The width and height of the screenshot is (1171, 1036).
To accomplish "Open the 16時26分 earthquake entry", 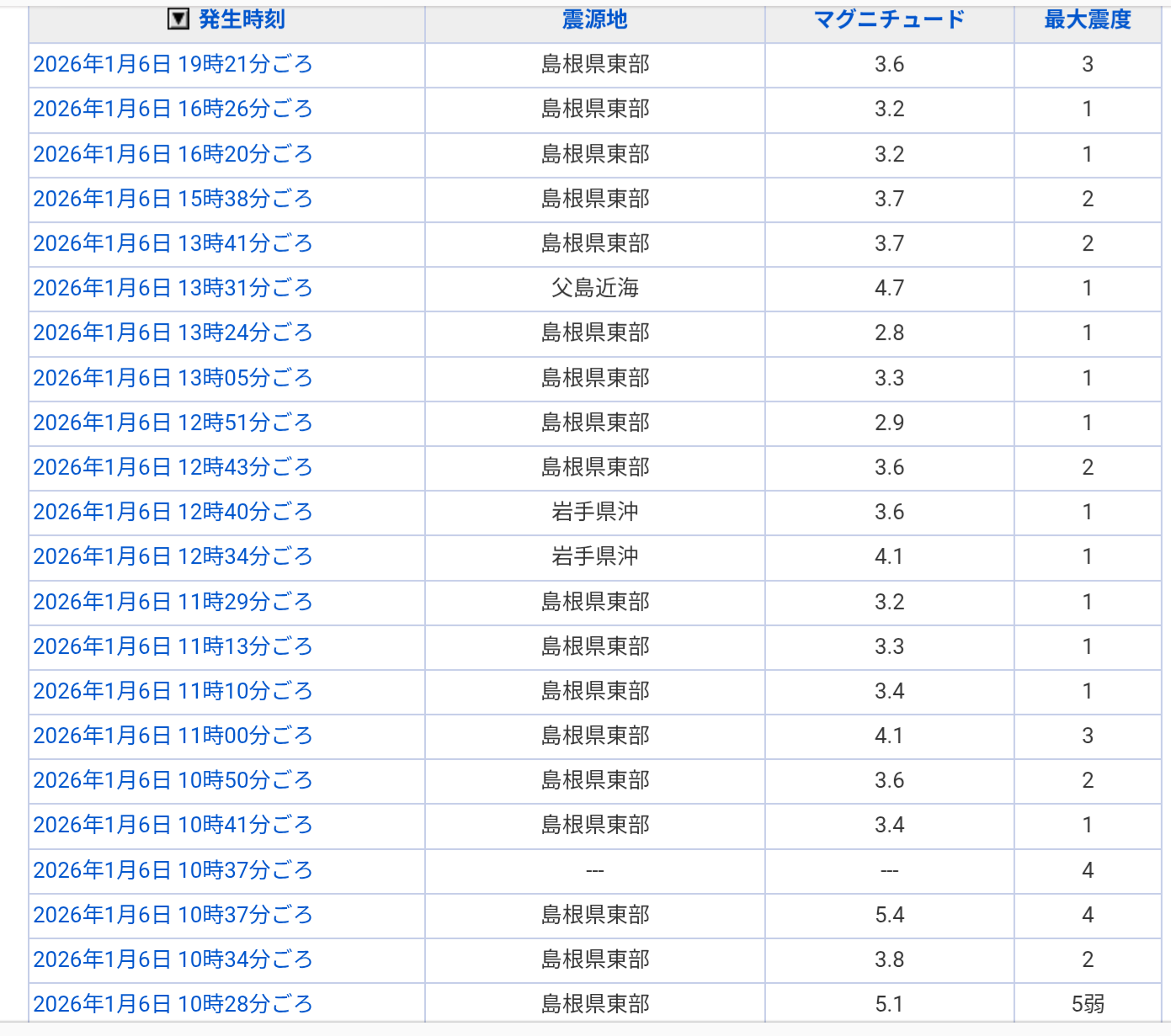I will click(173, 109).
